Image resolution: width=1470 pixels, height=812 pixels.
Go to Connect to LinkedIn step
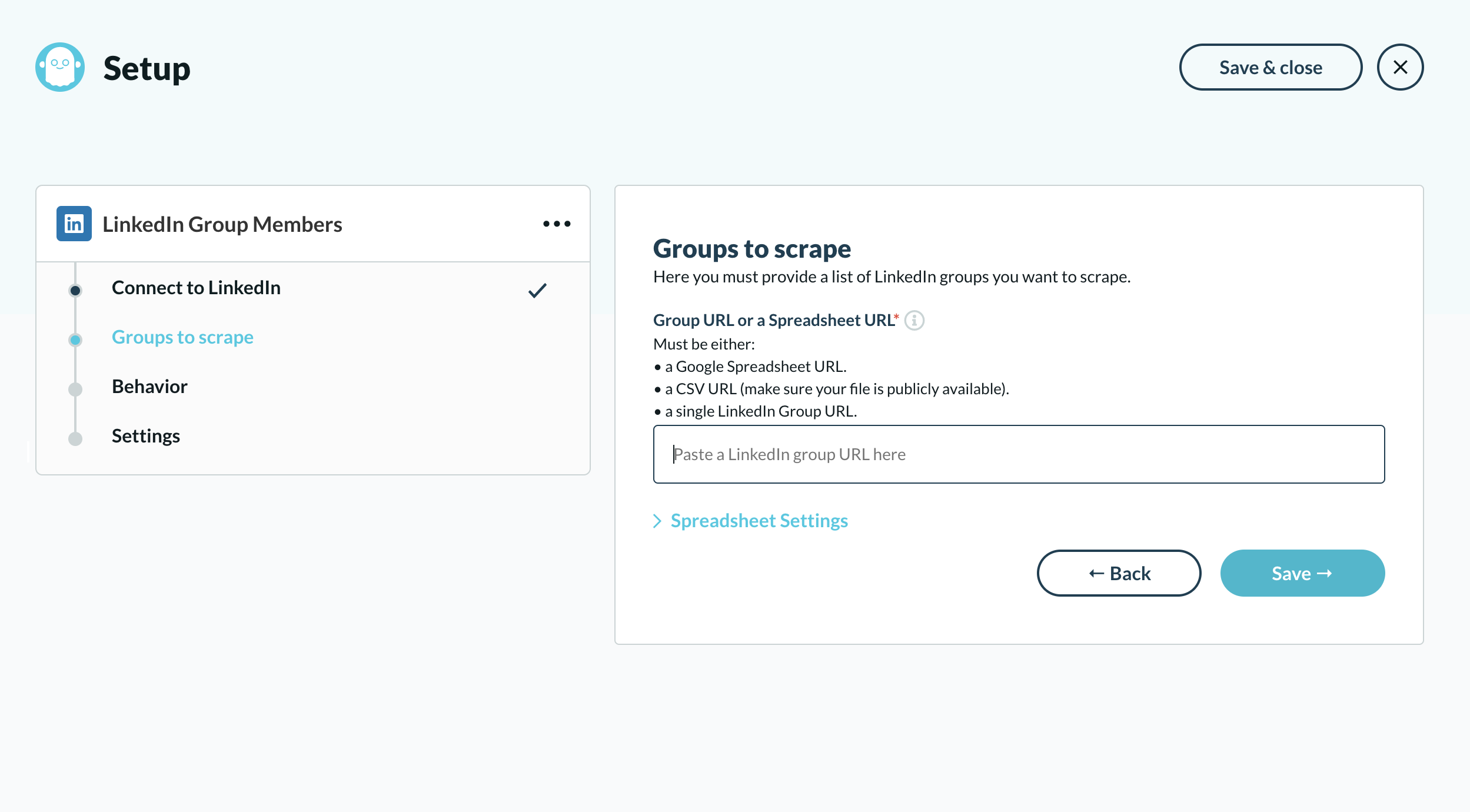pos(196,288)
